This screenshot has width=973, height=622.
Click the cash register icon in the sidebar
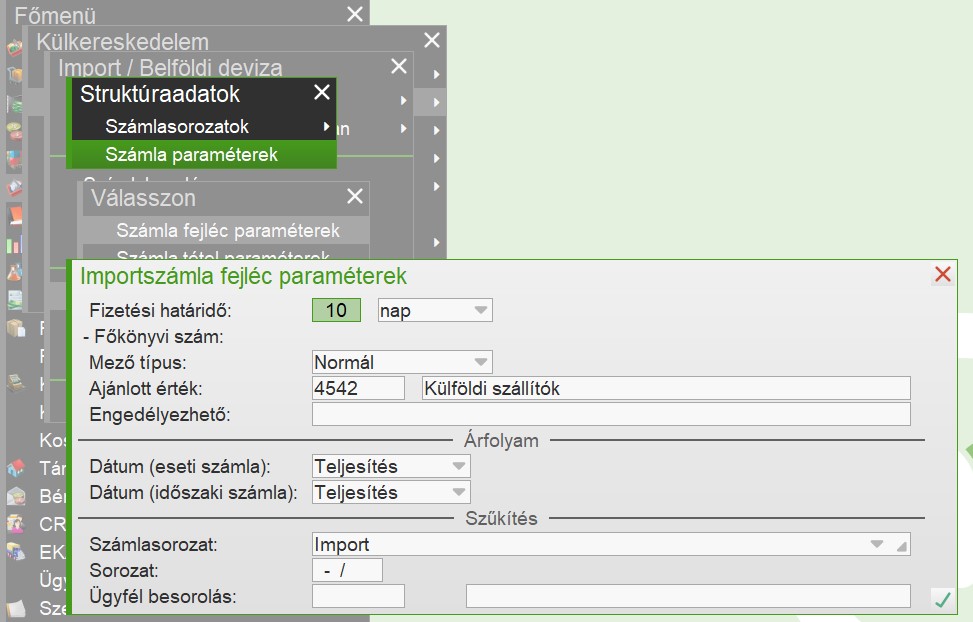(x=16, y=383)
